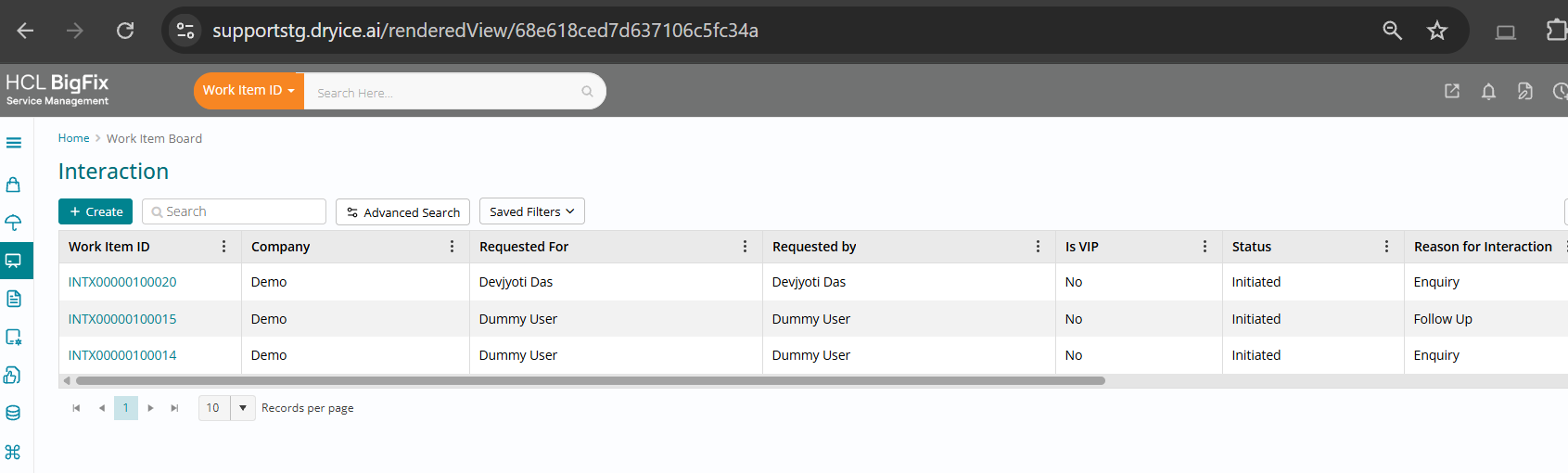This screenshot has height=473, width=1568.
Task: Click the Home breadcrumb link
Action: point(73,138)
